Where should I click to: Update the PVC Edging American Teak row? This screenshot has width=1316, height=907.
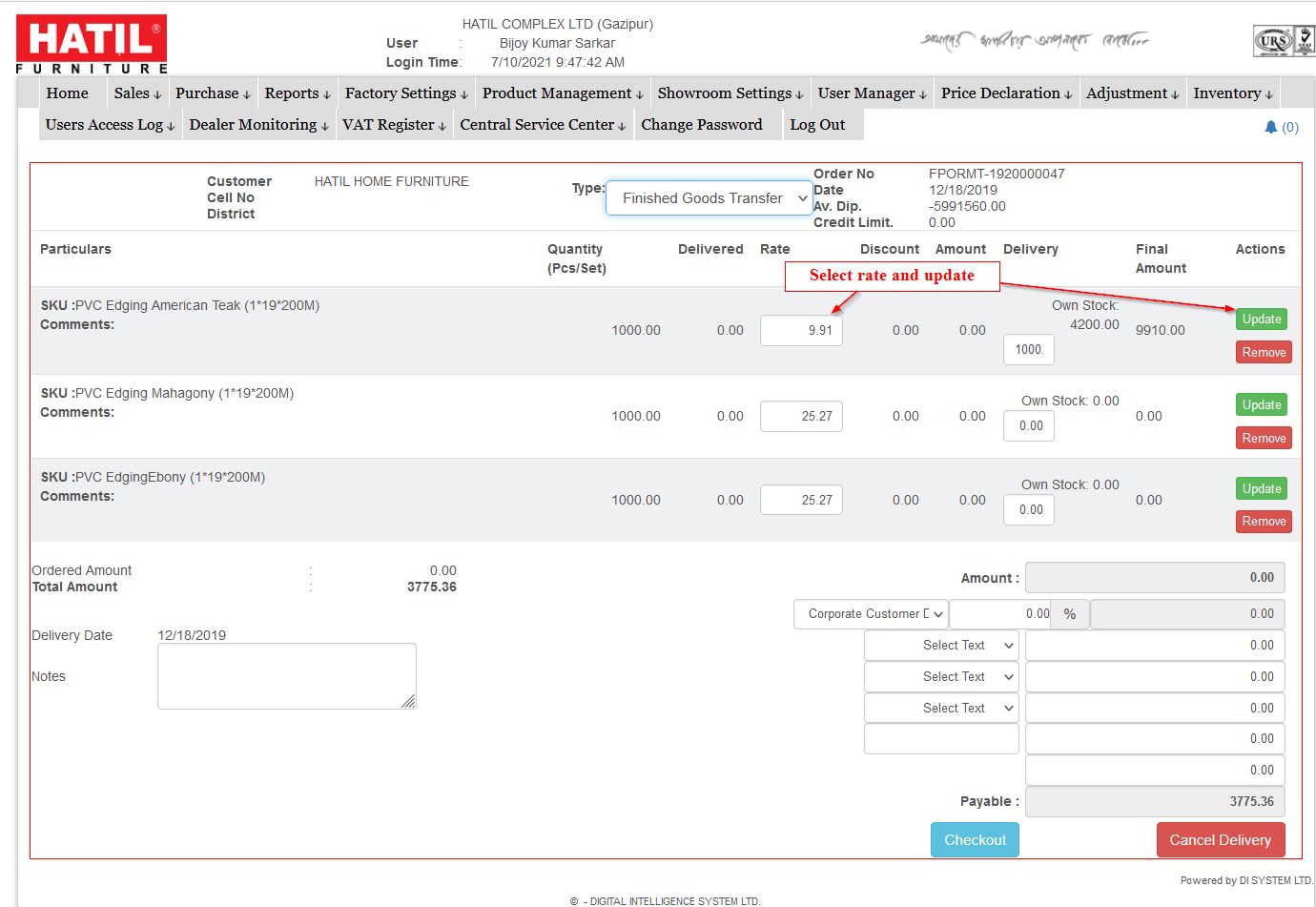tap(1262, 320)
